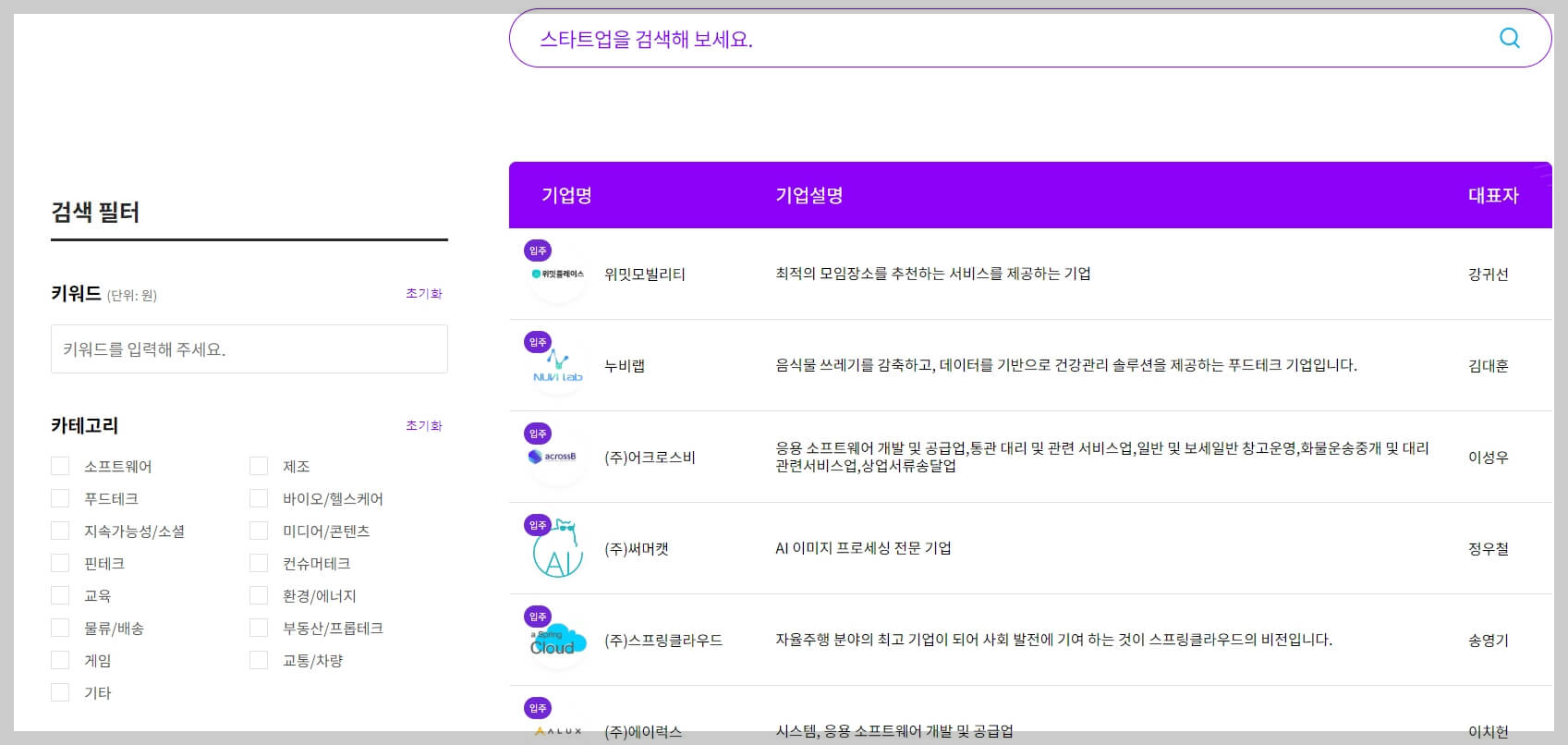Check the 교통/차량 box
Screen dimensions: 1568x745
(x=259, y=660)
